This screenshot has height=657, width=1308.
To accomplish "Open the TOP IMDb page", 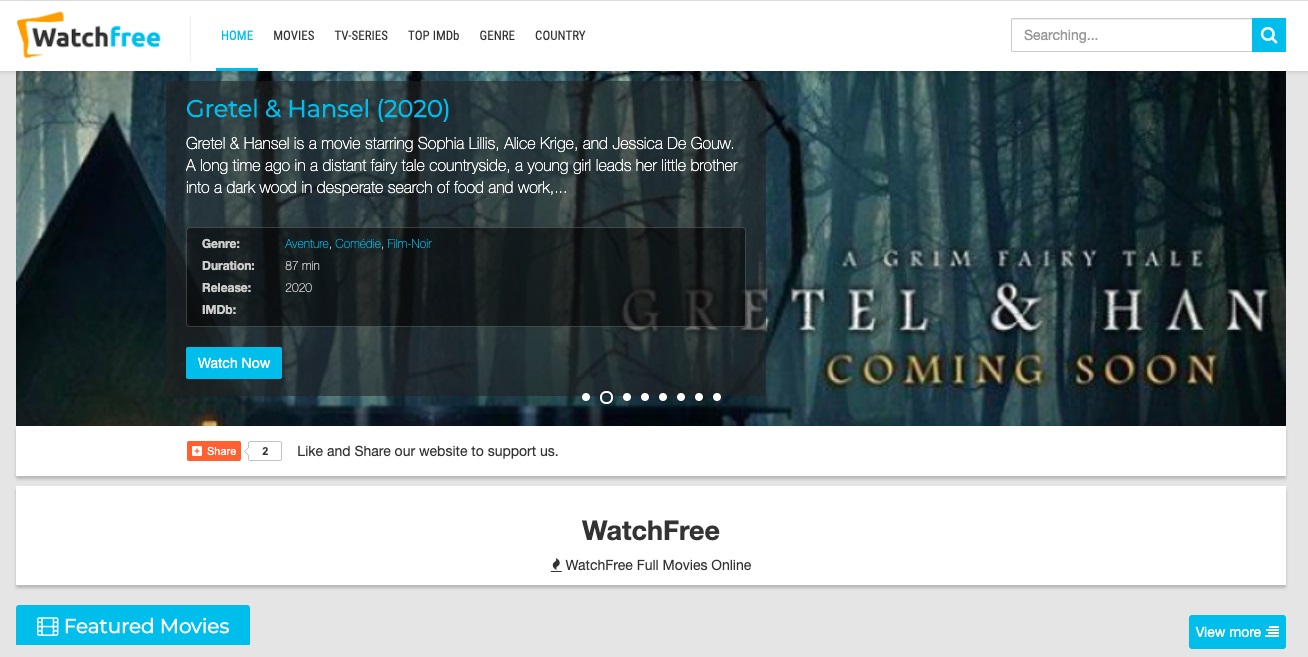I will 434,36.
